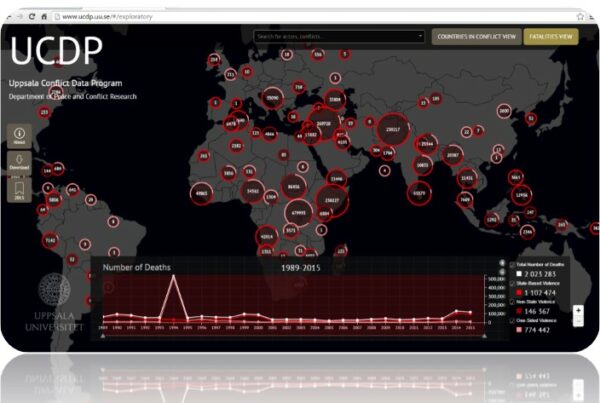
Task: Click the UCDP logo title
Action: [56, 51]
